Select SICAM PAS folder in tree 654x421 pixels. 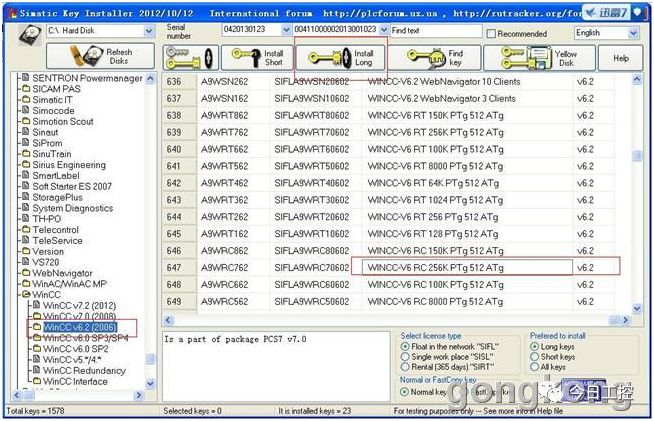(56, 89)
